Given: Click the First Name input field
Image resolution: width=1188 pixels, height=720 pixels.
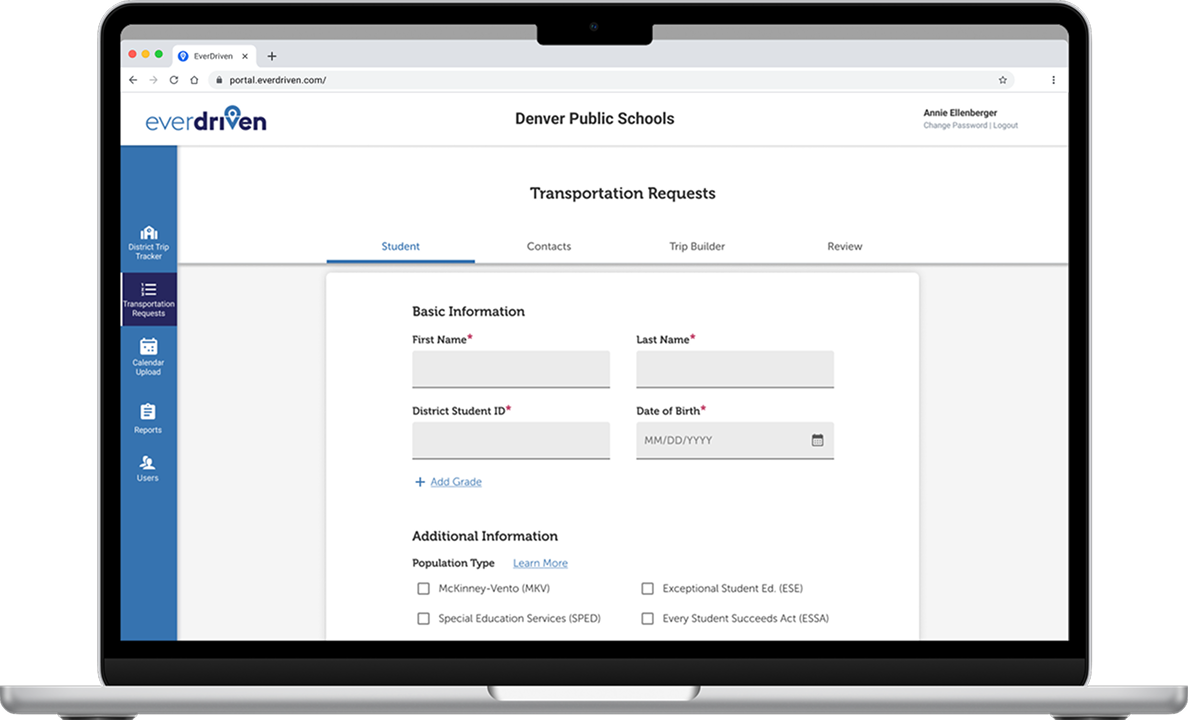Looking at the screenshot, I should 511,369.
